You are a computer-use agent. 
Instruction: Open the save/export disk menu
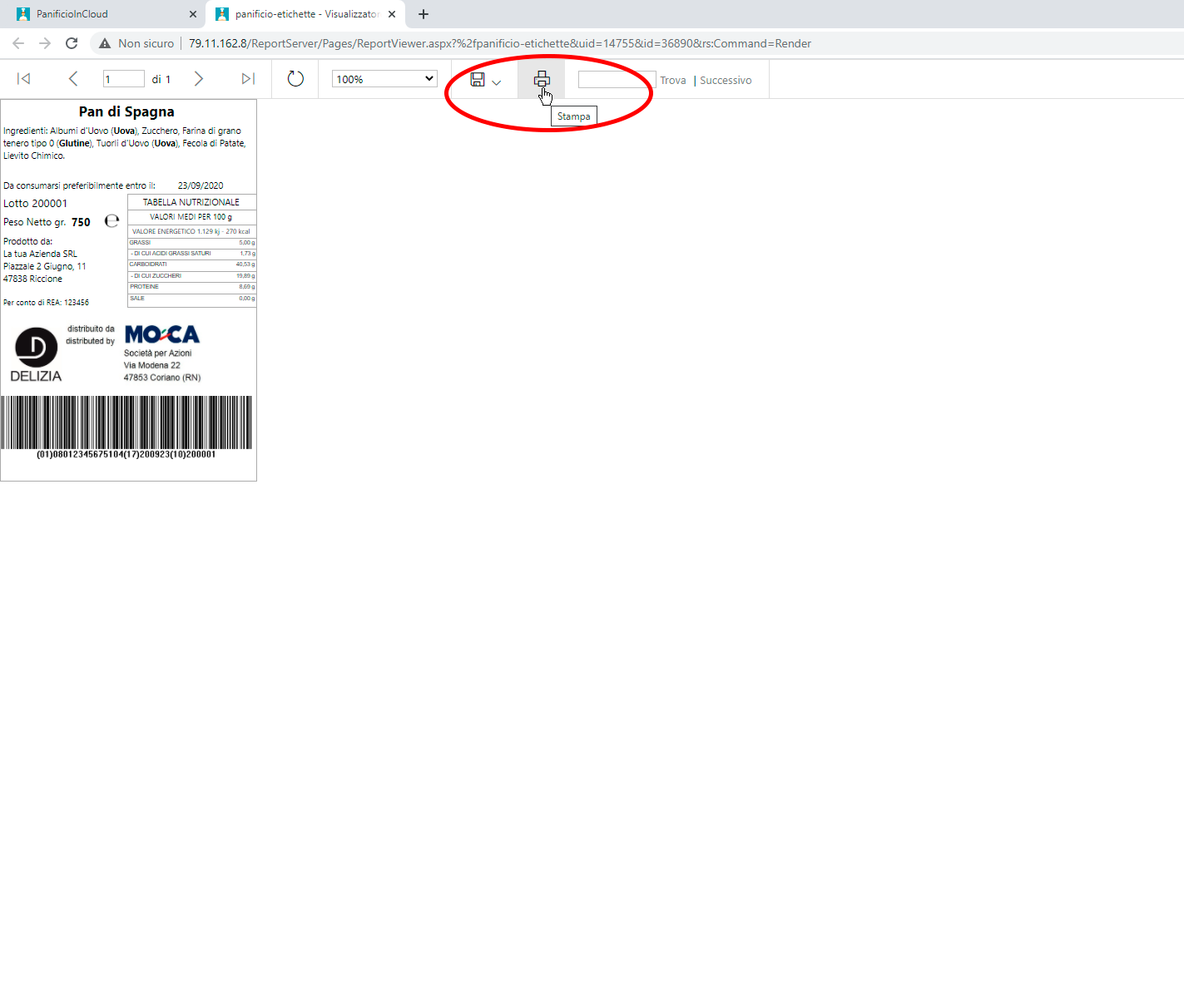coord(485,80)
